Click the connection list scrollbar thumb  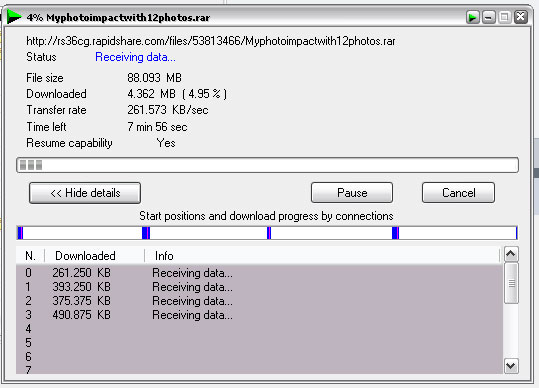(512, 283)
